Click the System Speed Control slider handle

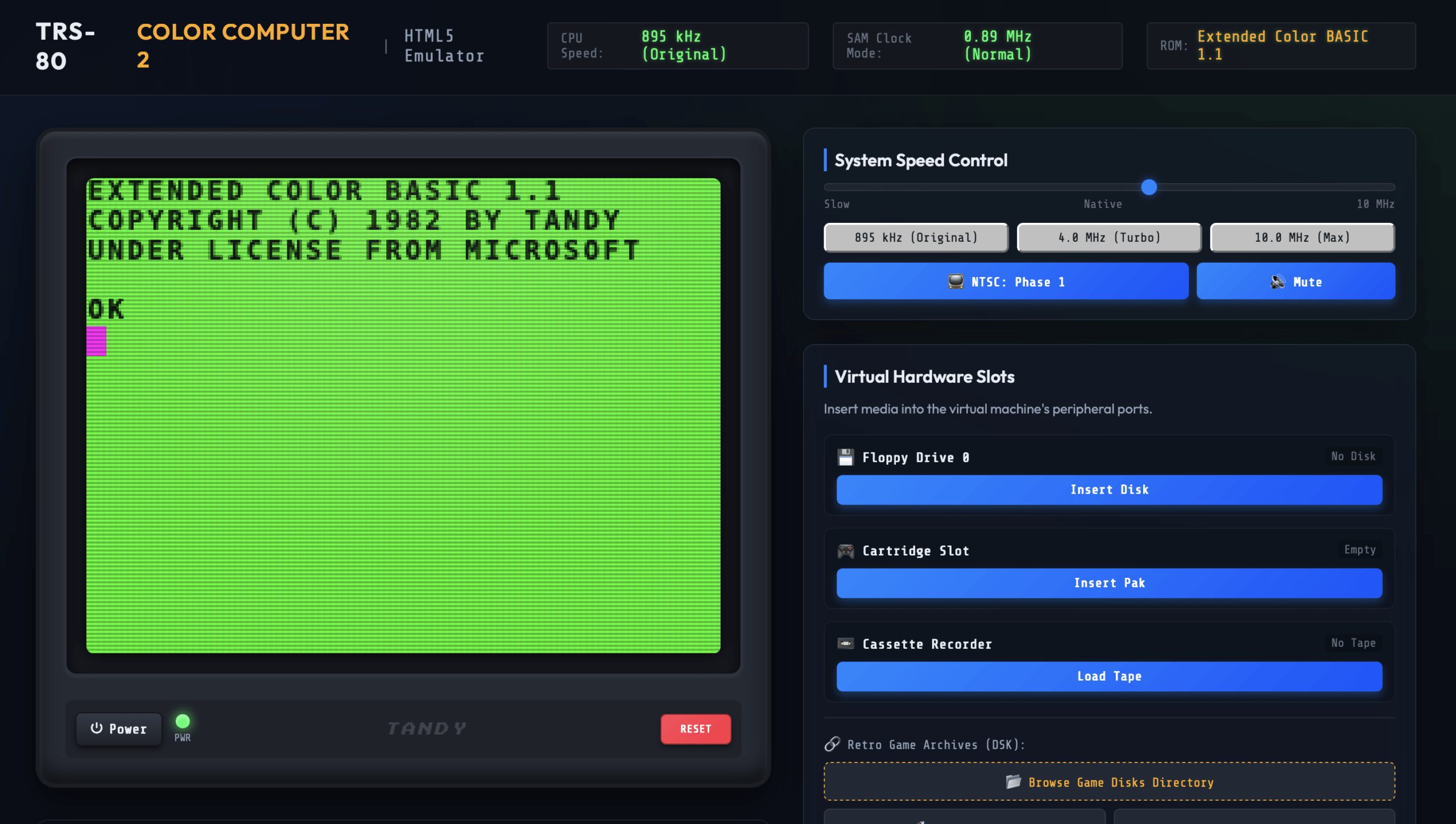(x=1149, y=187)
